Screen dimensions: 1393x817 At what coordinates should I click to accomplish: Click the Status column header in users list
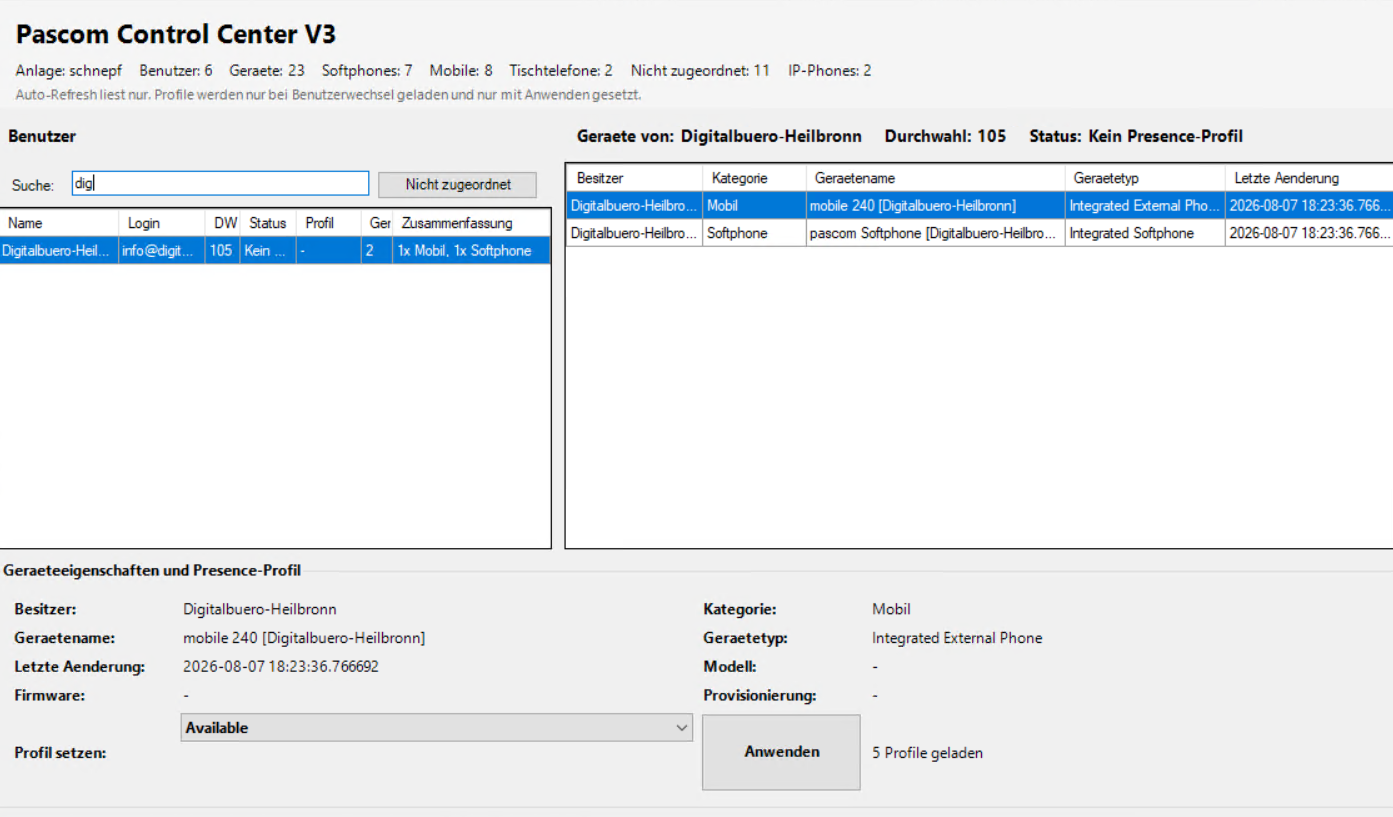[x=268, y=223]
